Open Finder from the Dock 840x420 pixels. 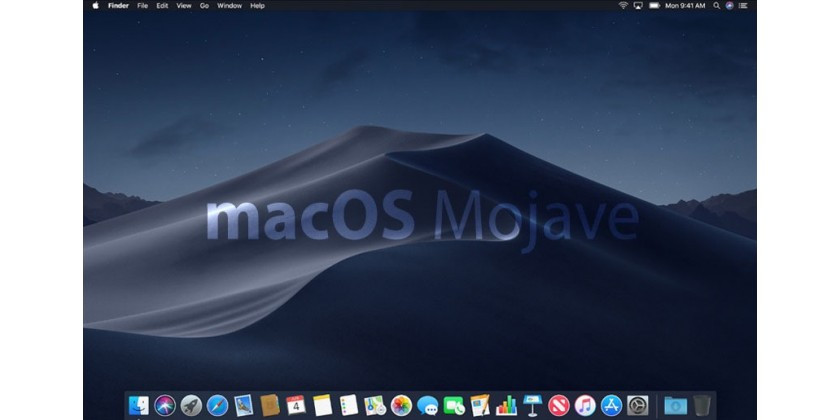pyautogui.click(x=139, y=406)
